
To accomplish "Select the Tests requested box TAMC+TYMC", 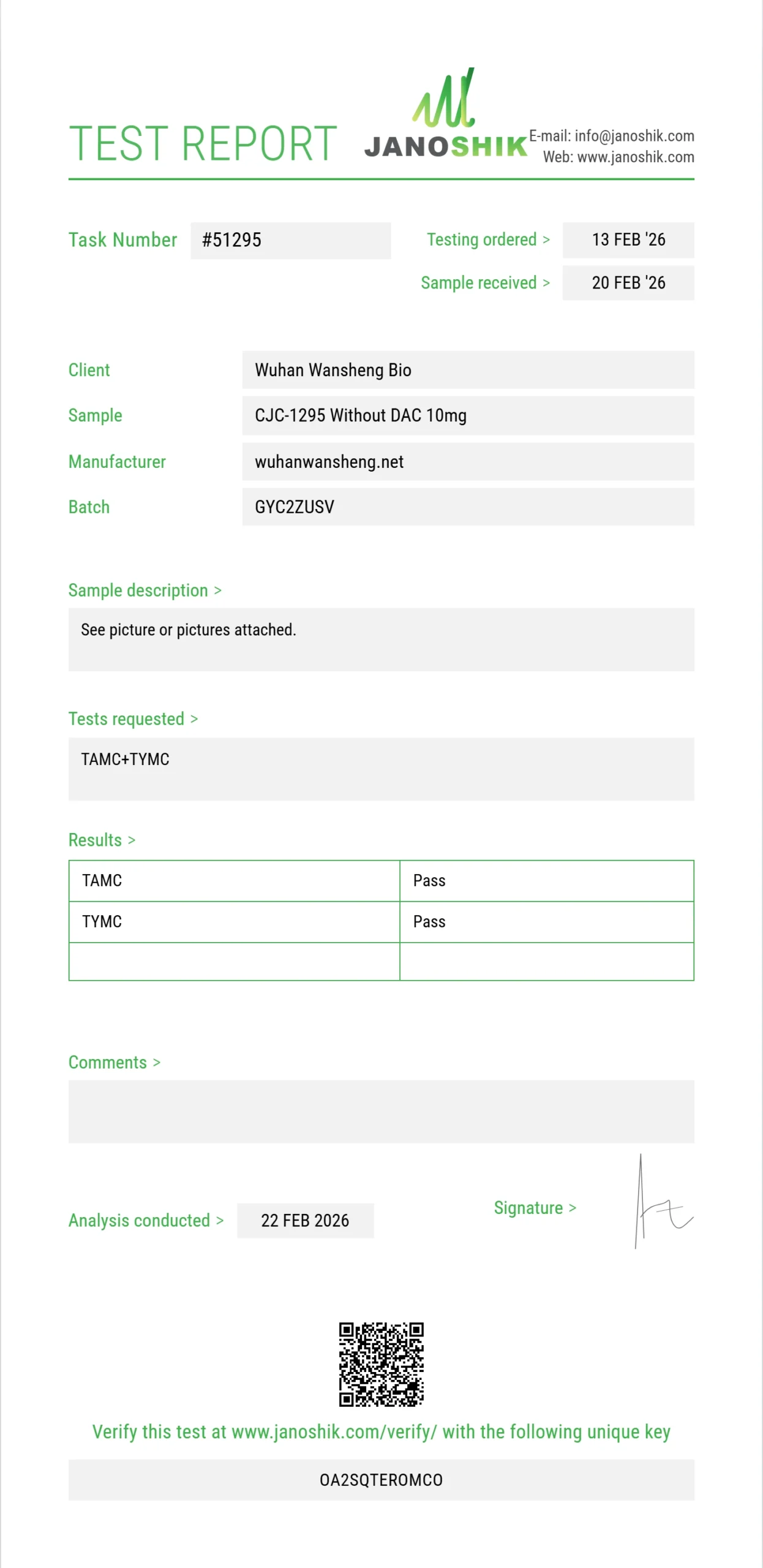I will point(381,769).
